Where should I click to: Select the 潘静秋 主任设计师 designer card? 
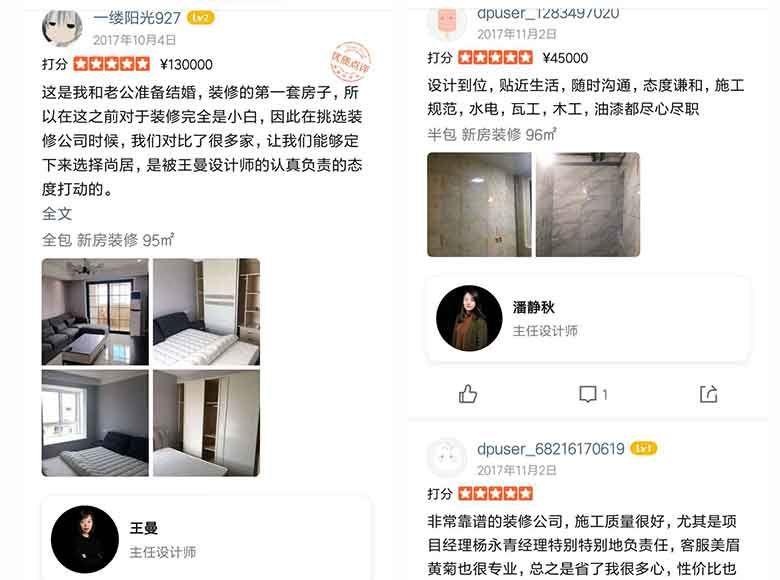(x=587, y=319)
